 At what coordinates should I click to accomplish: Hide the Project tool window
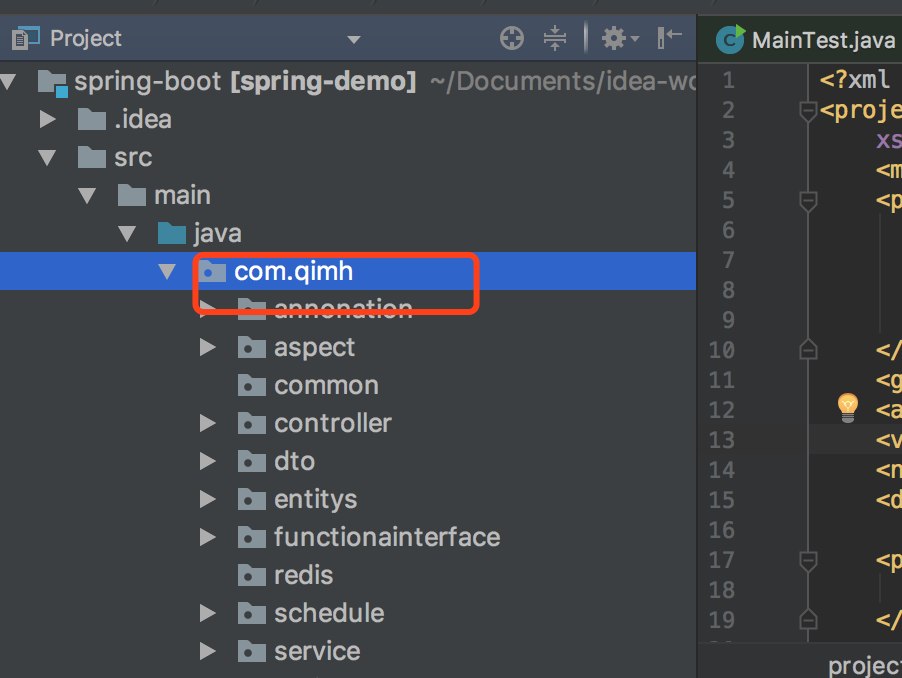click(x=669, y=38)
